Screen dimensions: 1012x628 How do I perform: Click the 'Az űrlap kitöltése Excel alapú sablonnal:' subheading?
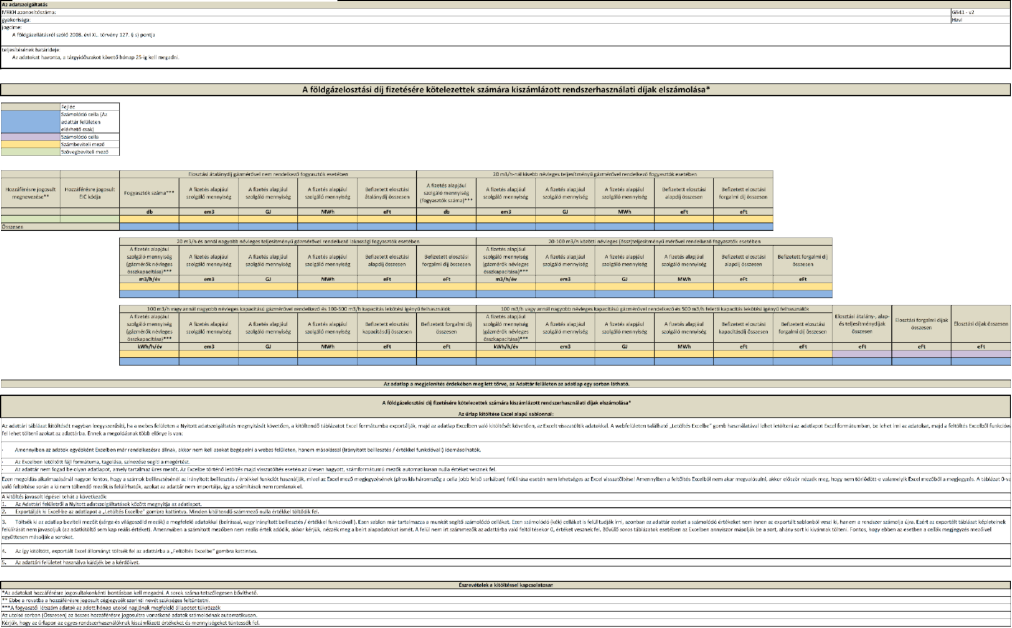[x=506, y=413]
